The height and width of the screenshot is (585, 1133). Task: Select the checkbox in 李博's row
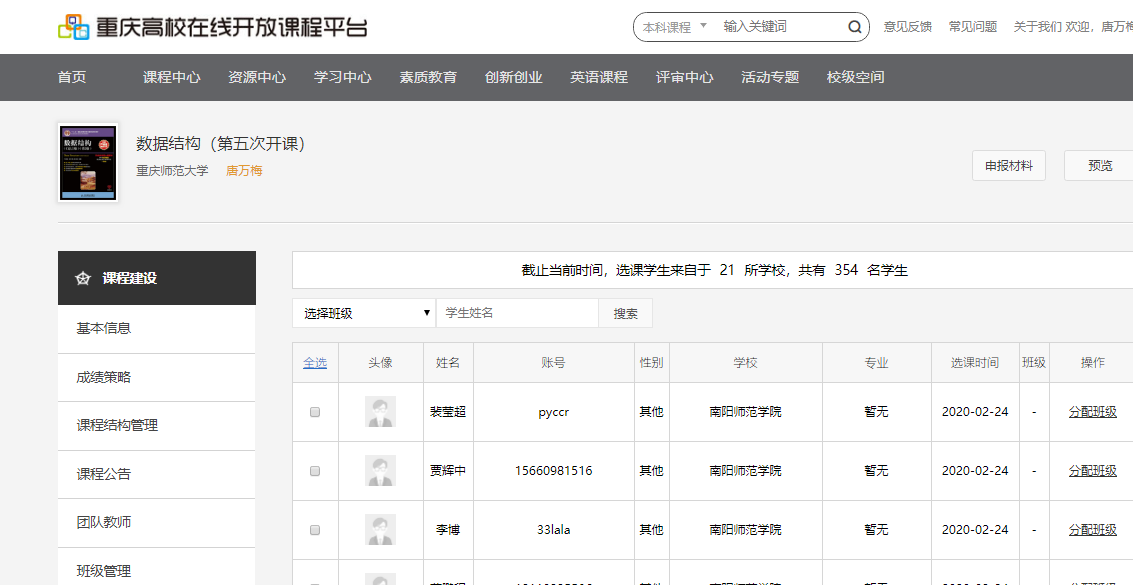click(x=315, y=530)
